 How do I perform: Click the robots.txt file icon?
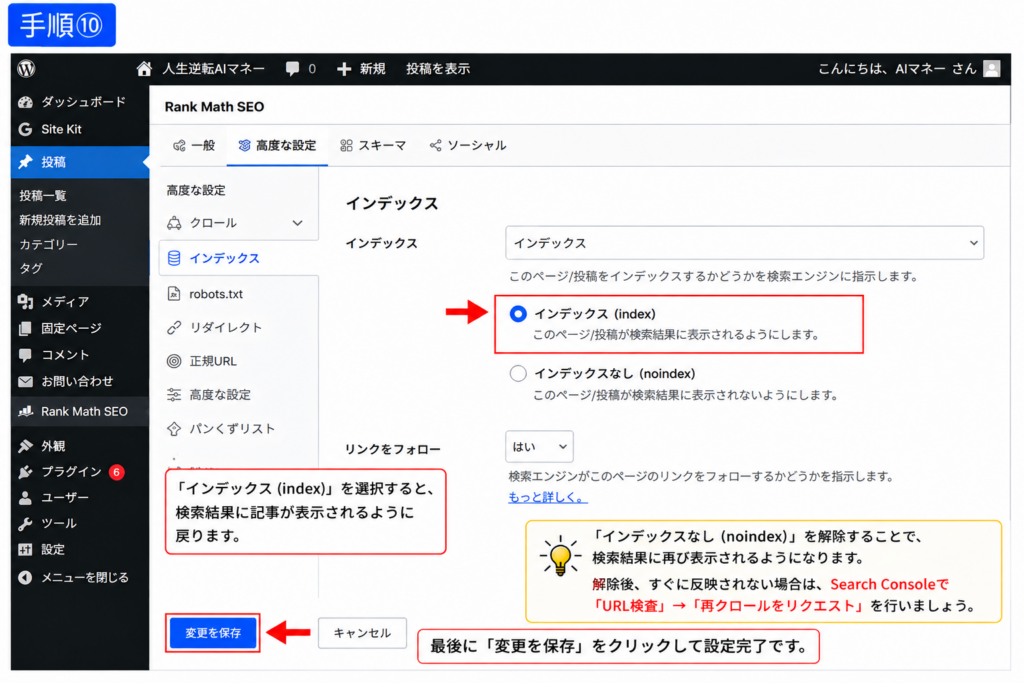click(174, 294)
